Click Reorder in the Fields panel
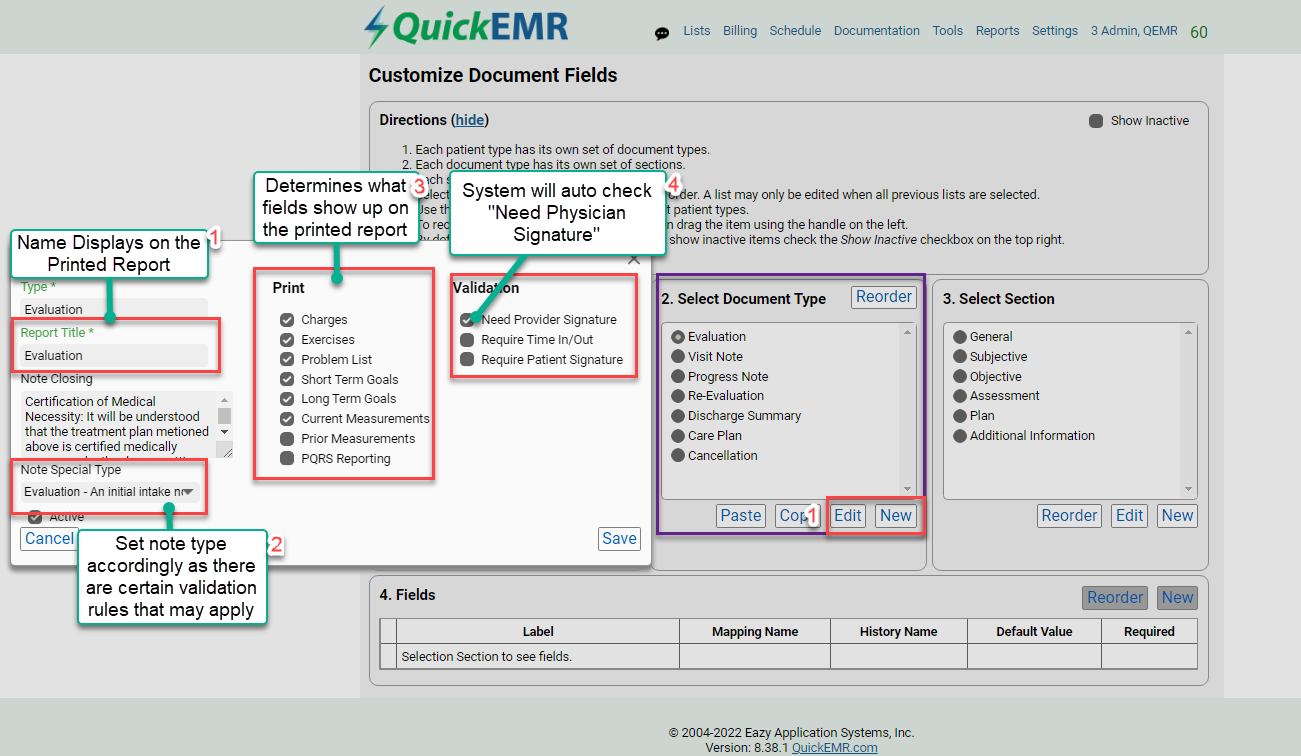The height and width of the screenshot is (756, 1301). pos(1115,598)
